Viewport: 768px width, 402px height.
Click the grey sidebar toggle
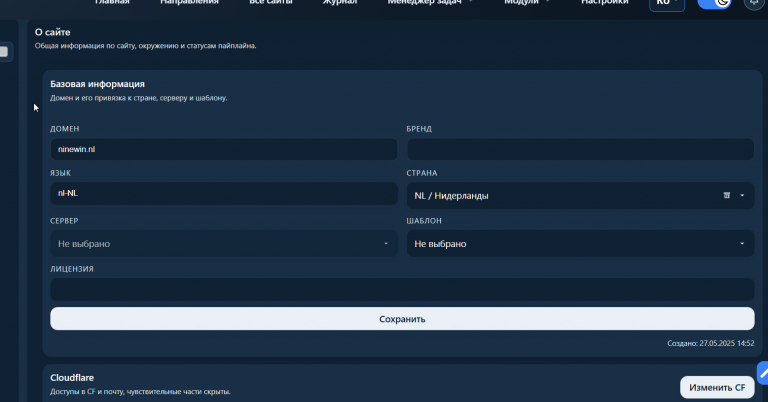(x=4, y=51)
